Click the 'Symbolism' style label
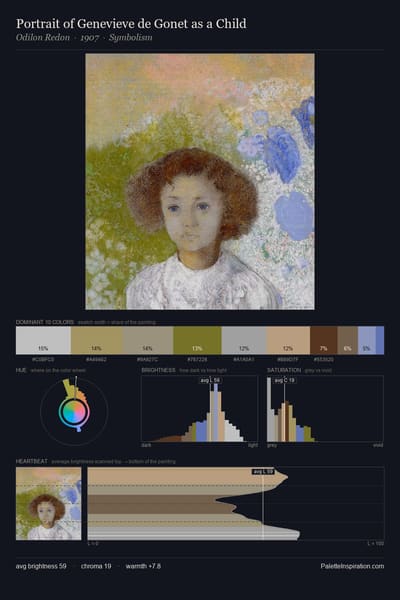This screenshot has width=400, height=600. coord(131,38)
